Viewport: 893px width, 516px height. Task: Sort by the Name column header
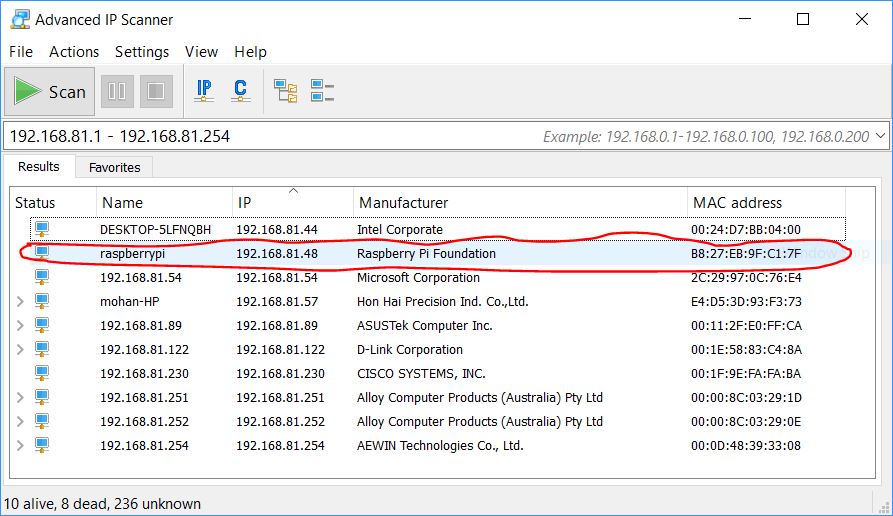(164, 203)
